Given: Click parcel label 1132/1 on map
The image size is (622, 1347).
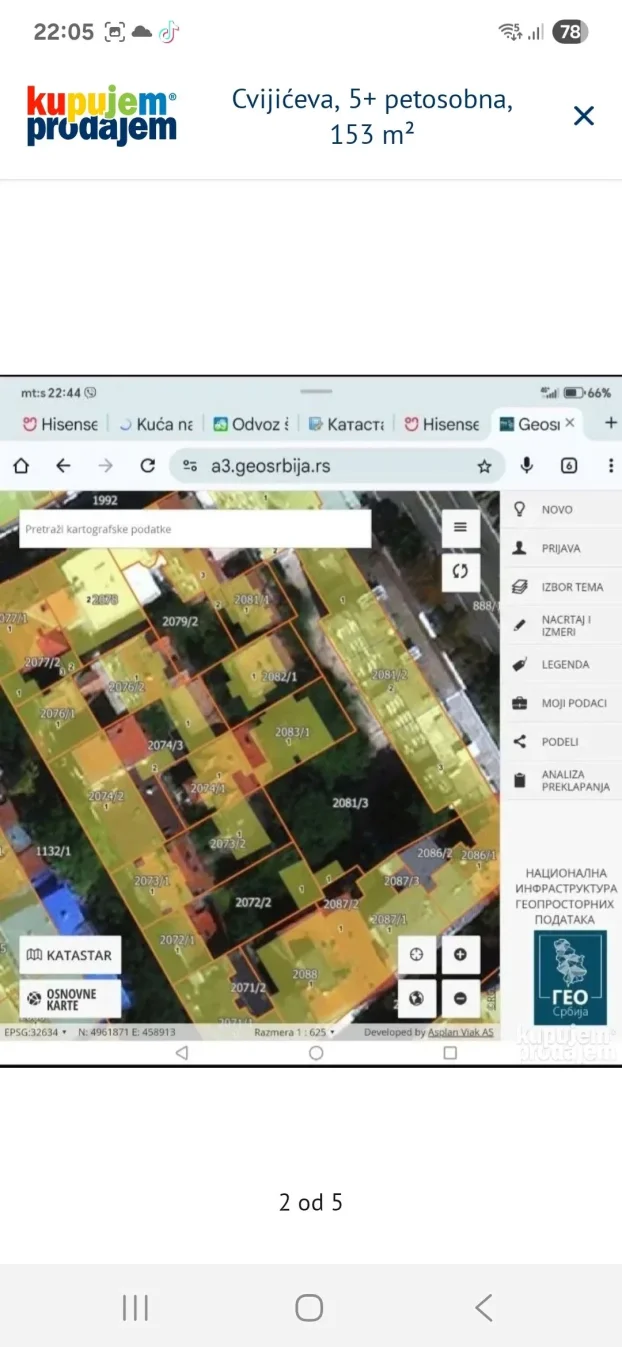Looking at the screenshot, I should click(x=52, y=850).
